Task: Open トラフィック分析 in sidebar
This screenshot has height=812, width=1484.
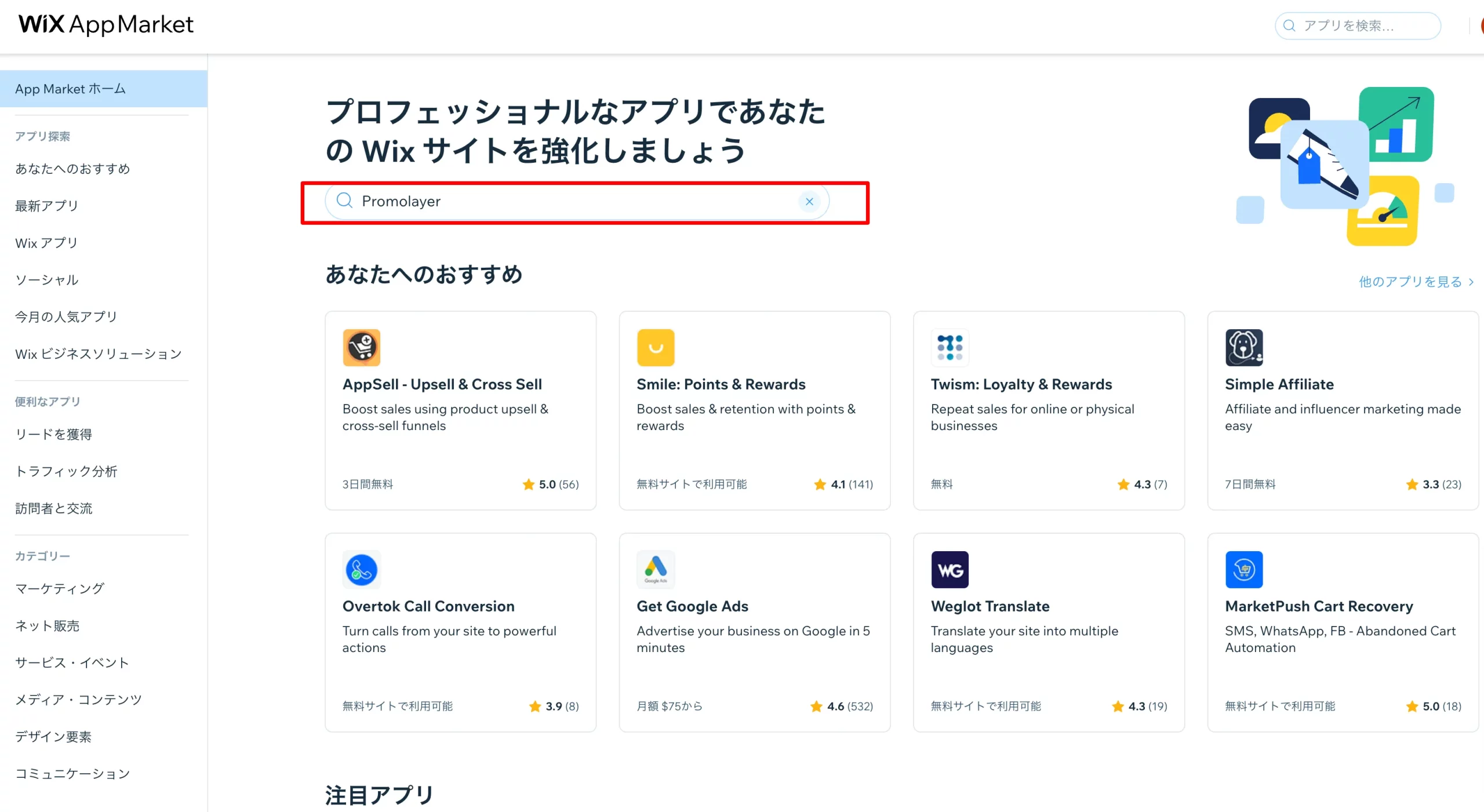Action: pos(66,471)
